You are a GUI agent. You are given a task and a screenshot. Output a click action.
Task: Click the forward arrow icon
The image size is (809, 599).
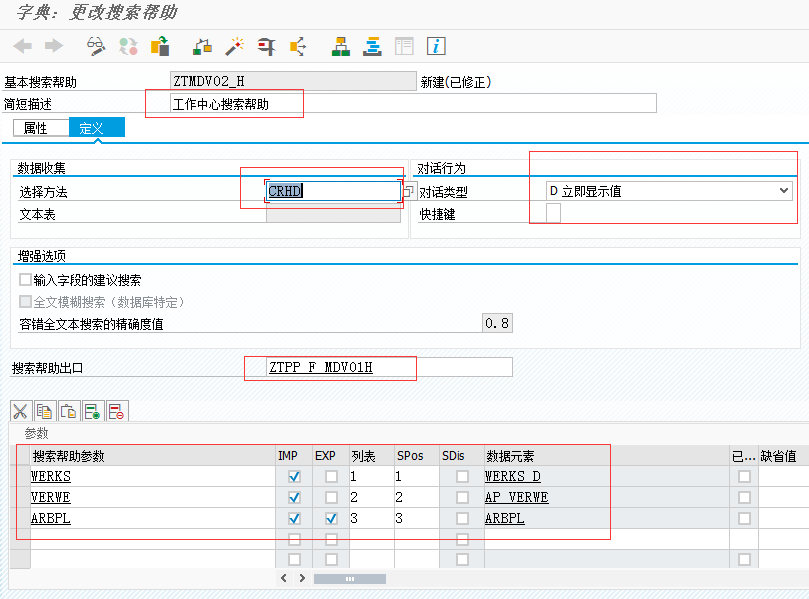(x=54, y=46)
